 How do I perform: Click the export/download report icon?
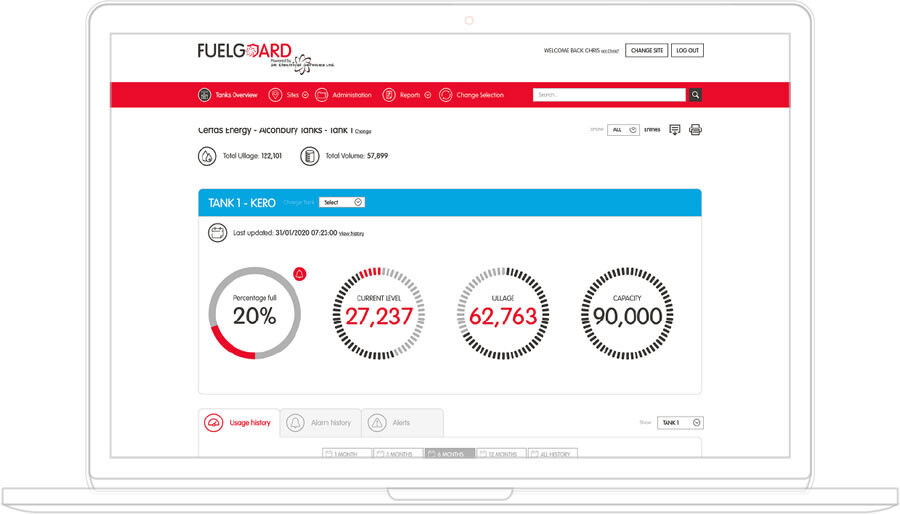pyautogui.click(x=675, y=130)
